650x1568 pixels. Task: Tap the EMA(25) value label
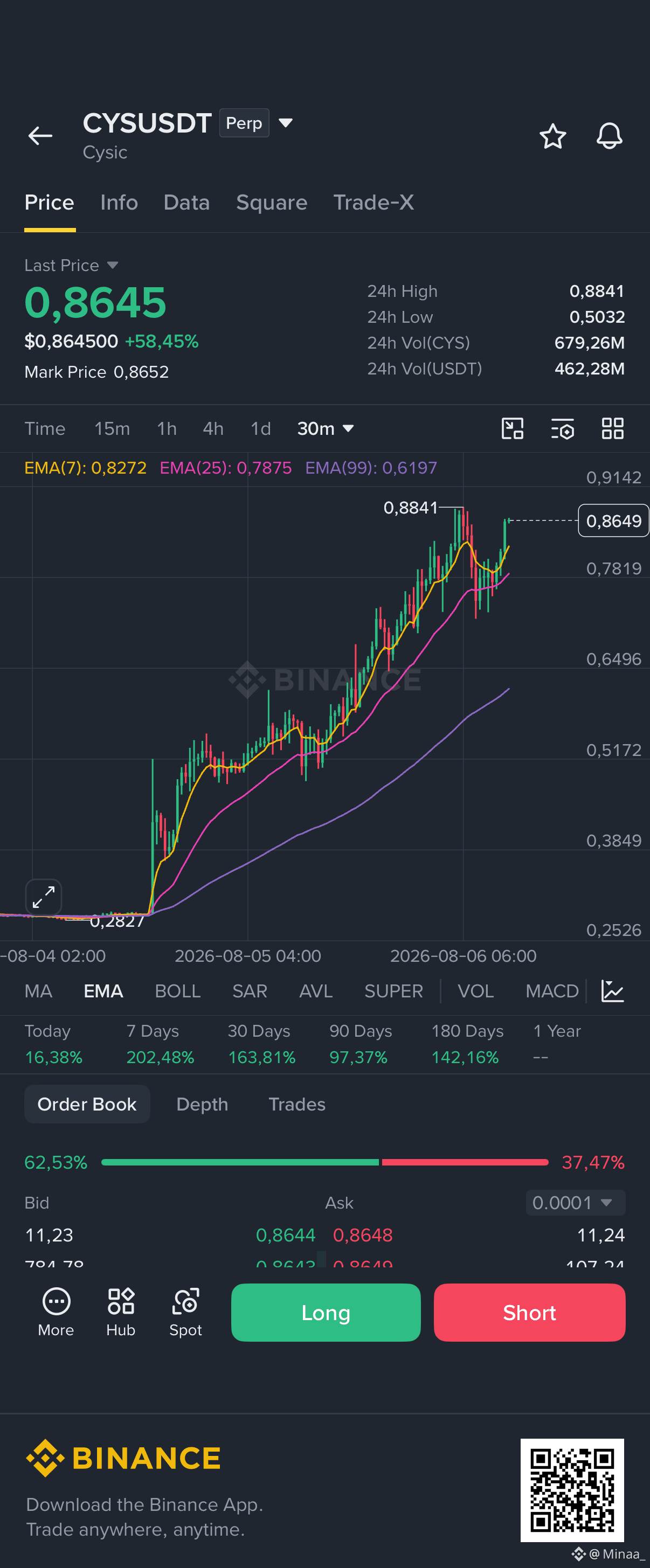[x=225, y=468]
